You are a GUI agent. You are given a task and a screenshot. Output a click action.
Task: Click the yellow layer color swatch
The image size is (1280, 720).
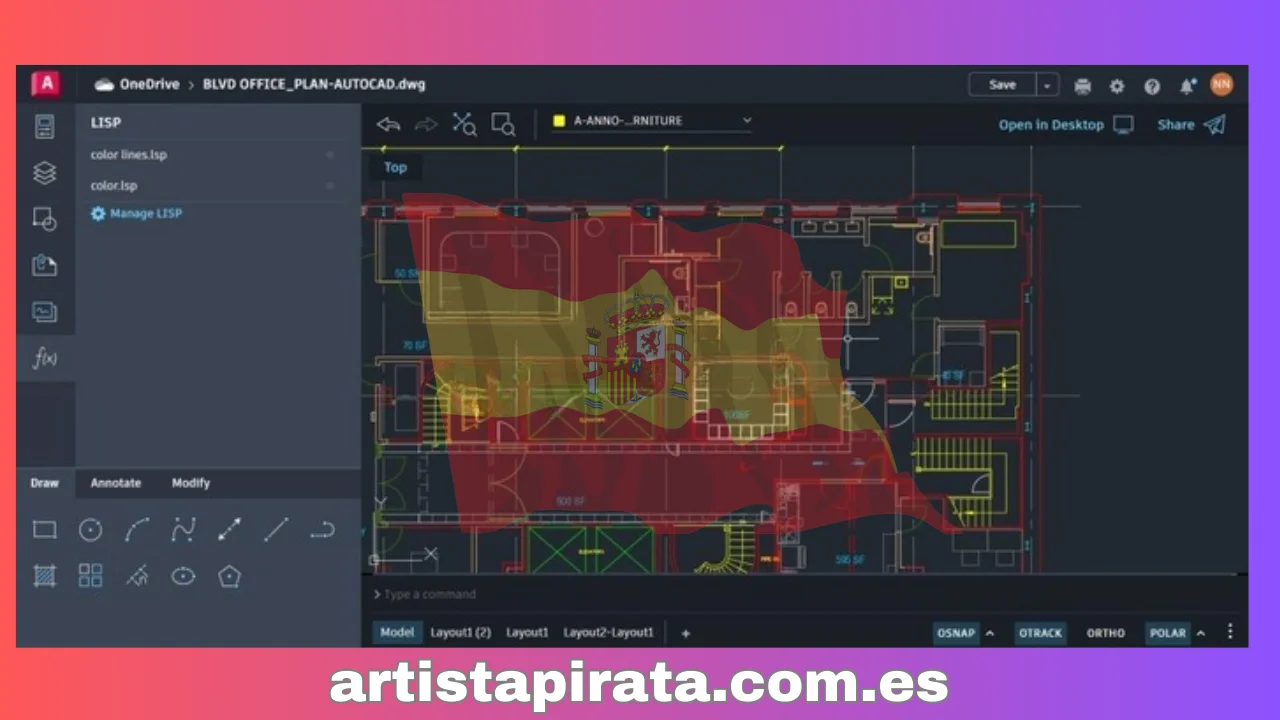[558, 120]
